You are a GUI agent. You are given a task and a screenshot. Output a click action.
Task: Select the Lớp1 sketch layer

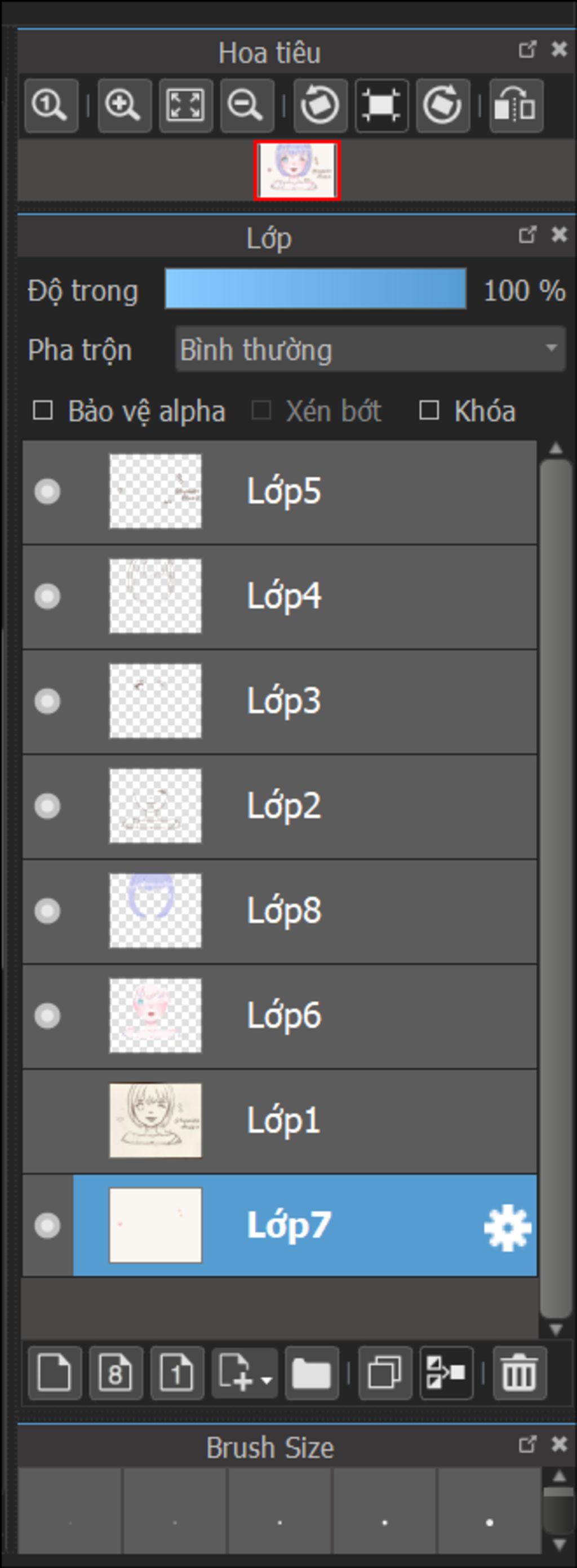[x=365, y=1120]
